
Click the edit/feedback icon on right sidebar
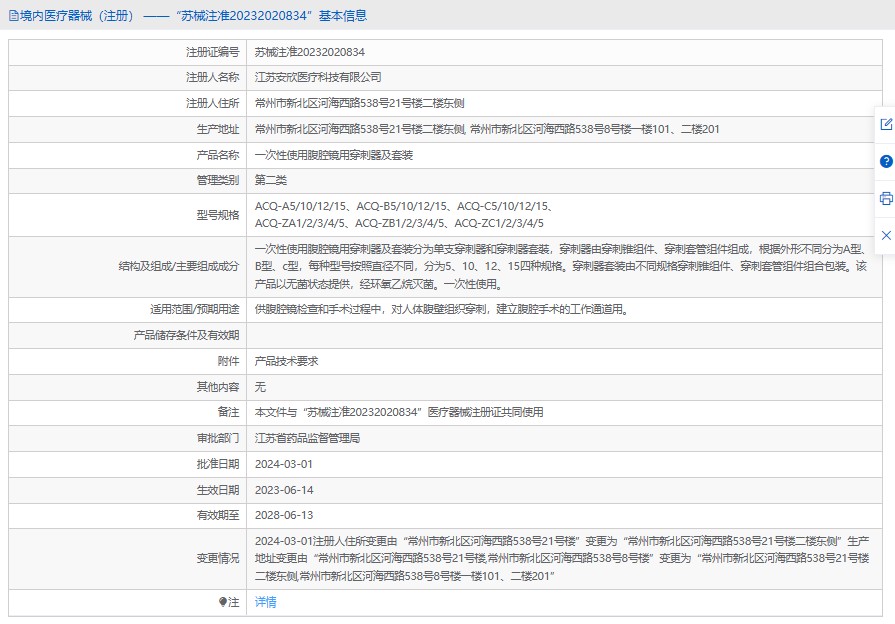coord(886,124)
